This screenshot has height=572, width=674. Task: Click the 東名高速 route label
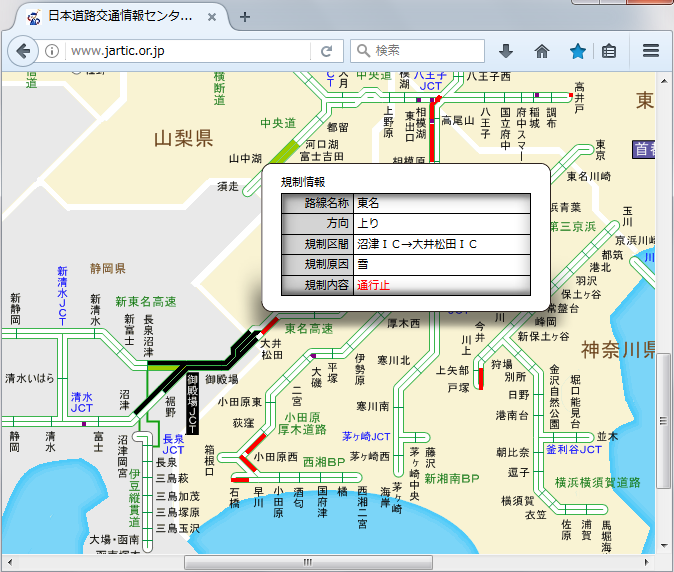pyautogui.click(x=309, y=329)
